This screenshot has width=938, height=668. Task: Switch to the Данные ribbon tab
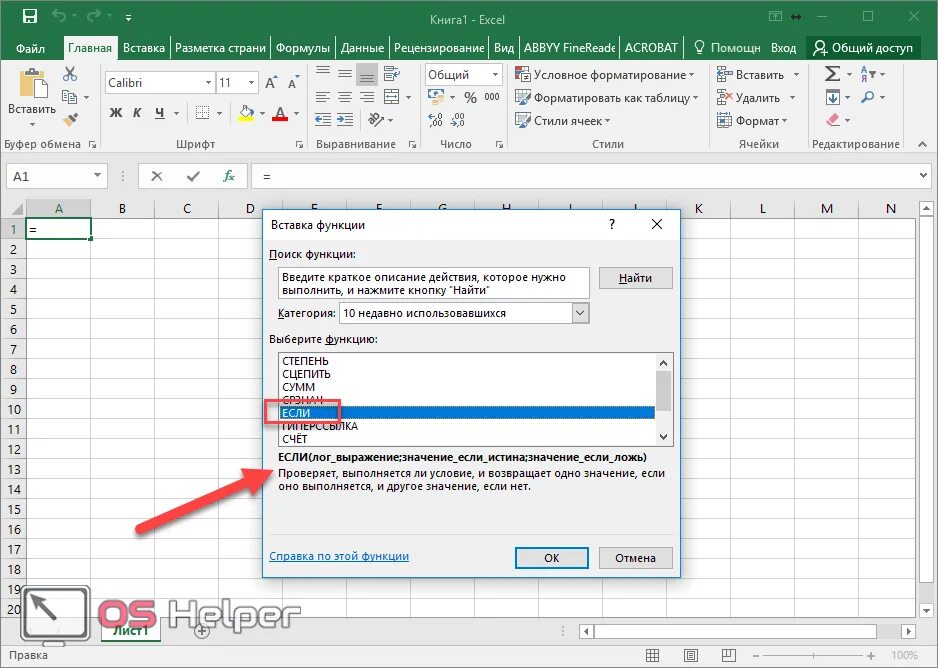pos(363,48)
